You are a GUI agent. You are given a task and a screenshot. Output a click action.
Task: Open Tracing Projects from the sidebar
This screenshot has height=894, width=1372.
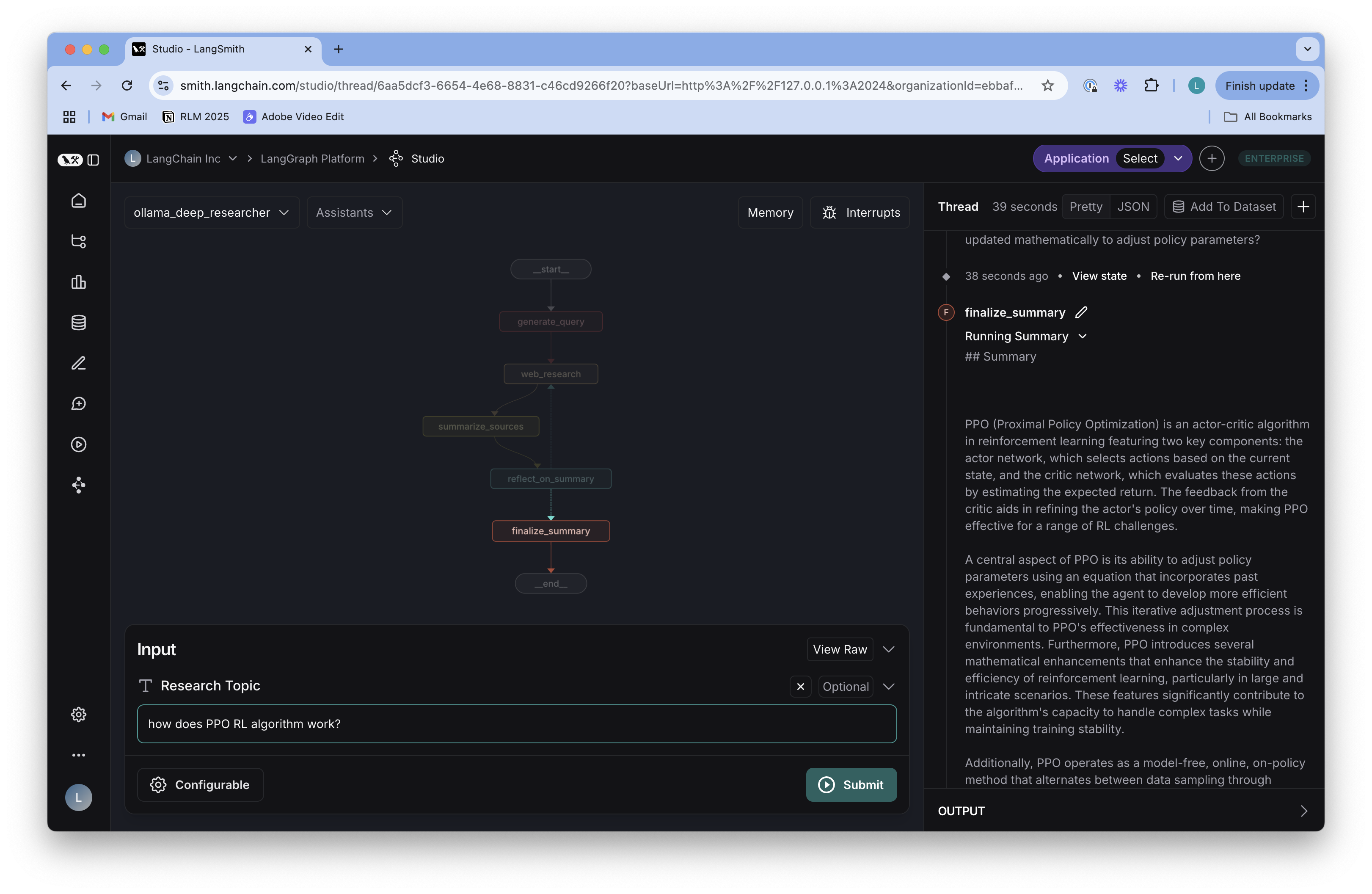coord(78,242)
